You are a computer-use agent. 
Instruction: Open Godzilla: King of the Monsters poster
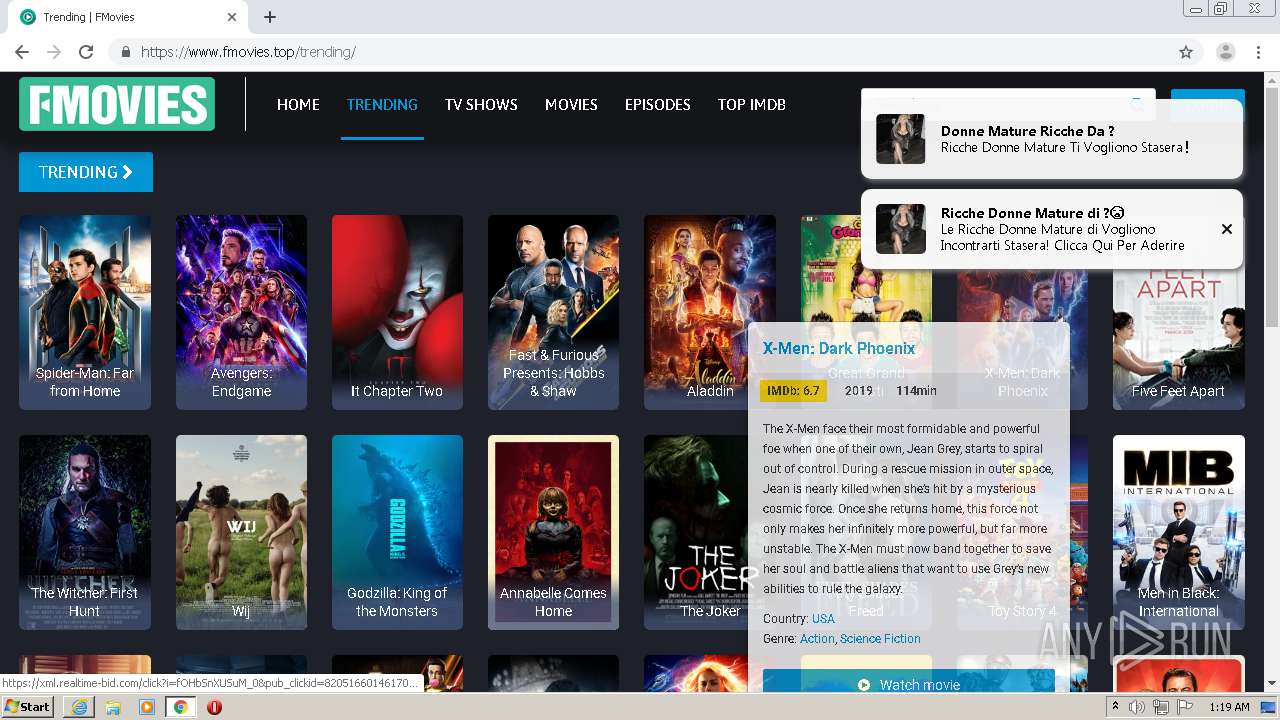(x=397, y=532)
